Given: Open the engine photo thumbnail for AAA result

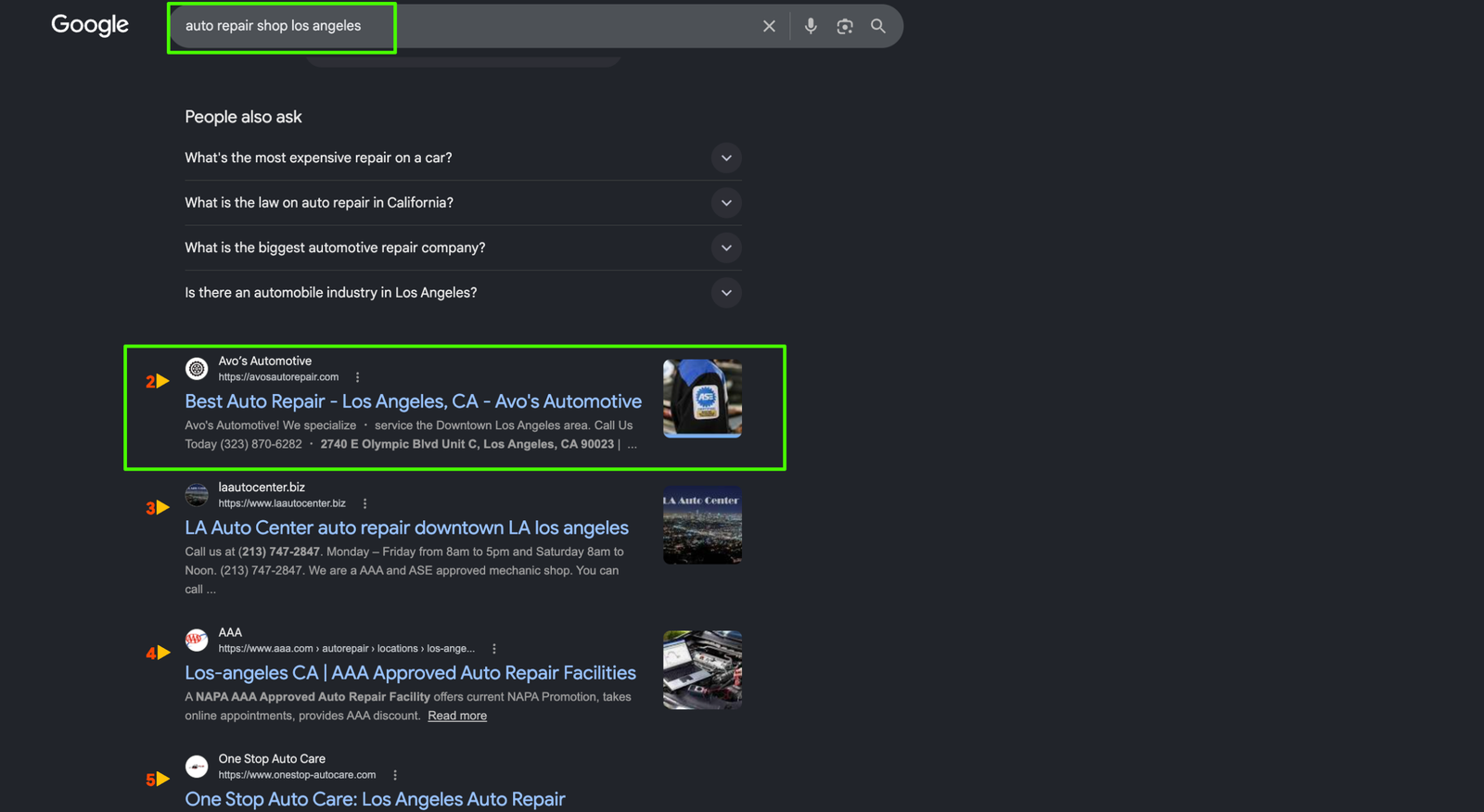Looking at the screenshot, I should (x=702, y=670).
